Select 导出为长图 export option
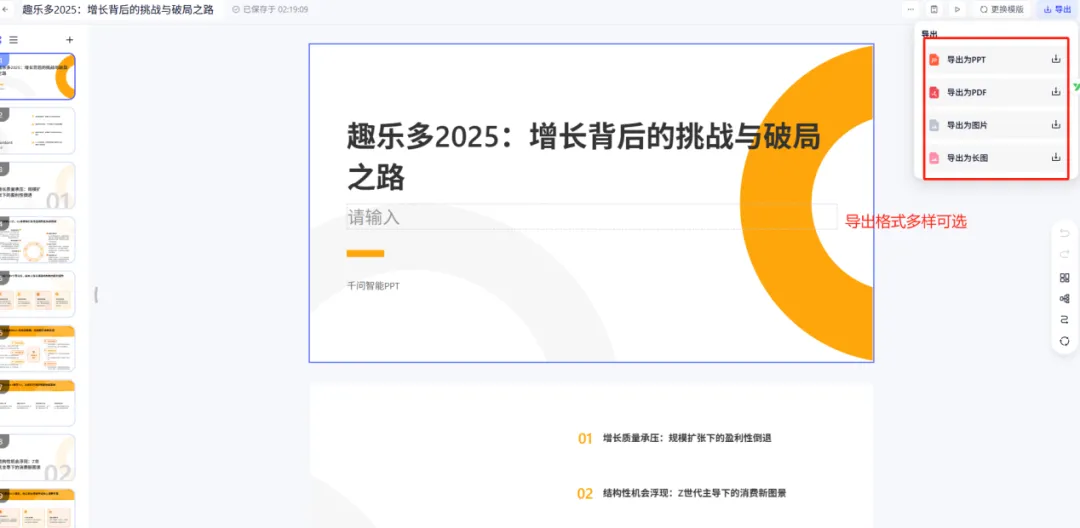1080x528 pixels. 995,158
